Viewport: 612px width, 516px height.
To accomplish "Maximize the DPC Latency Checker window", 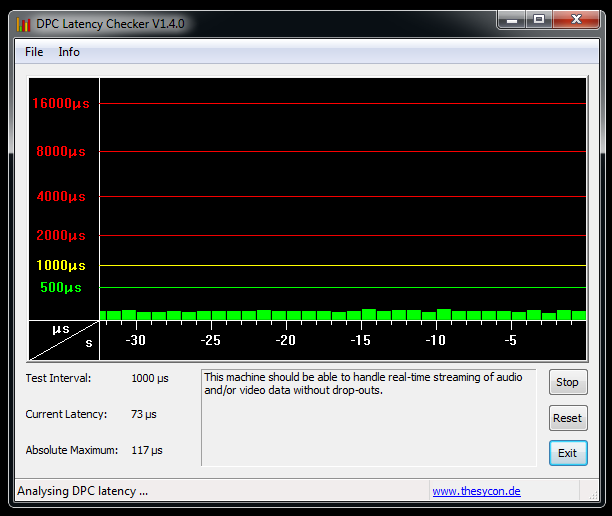I will pos(539,20).
